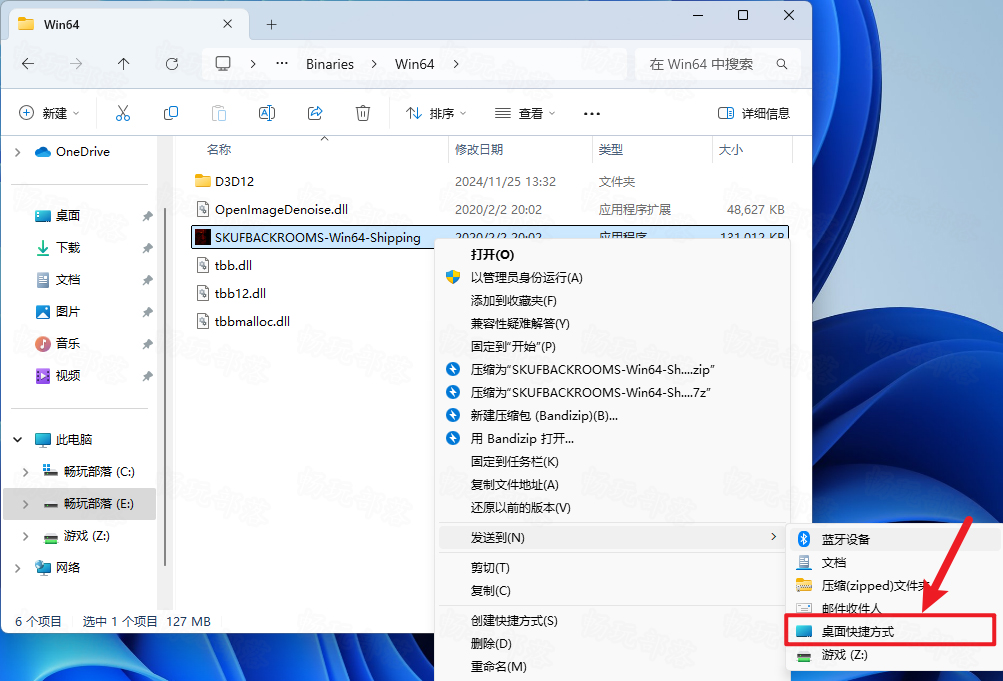Click the tbb.dll file icon
This screenshot has height=681, width=1003.
pos(203,265)
